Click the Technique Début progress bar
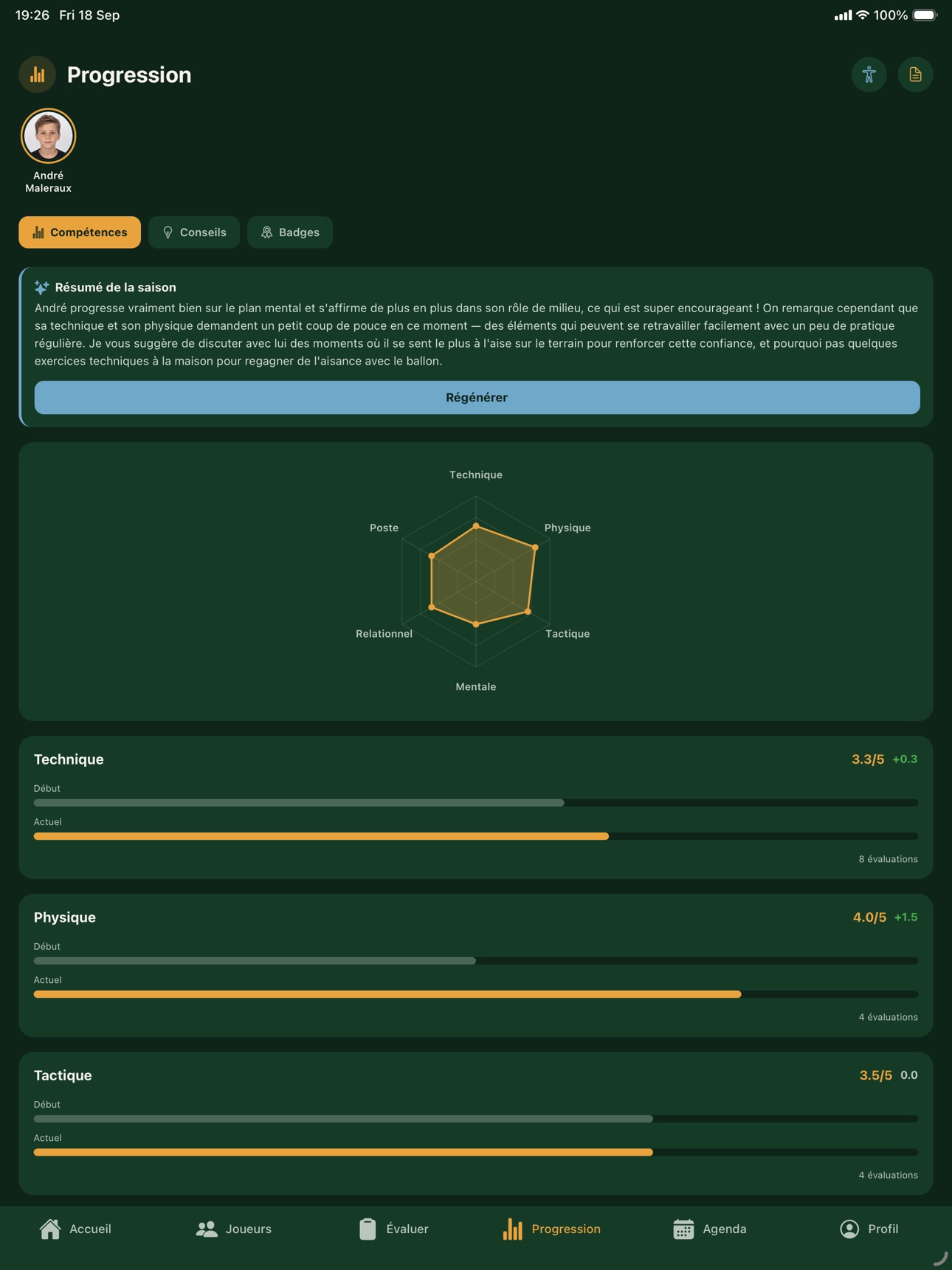Viewport: 952px width, 1270px height. [476, 803]
